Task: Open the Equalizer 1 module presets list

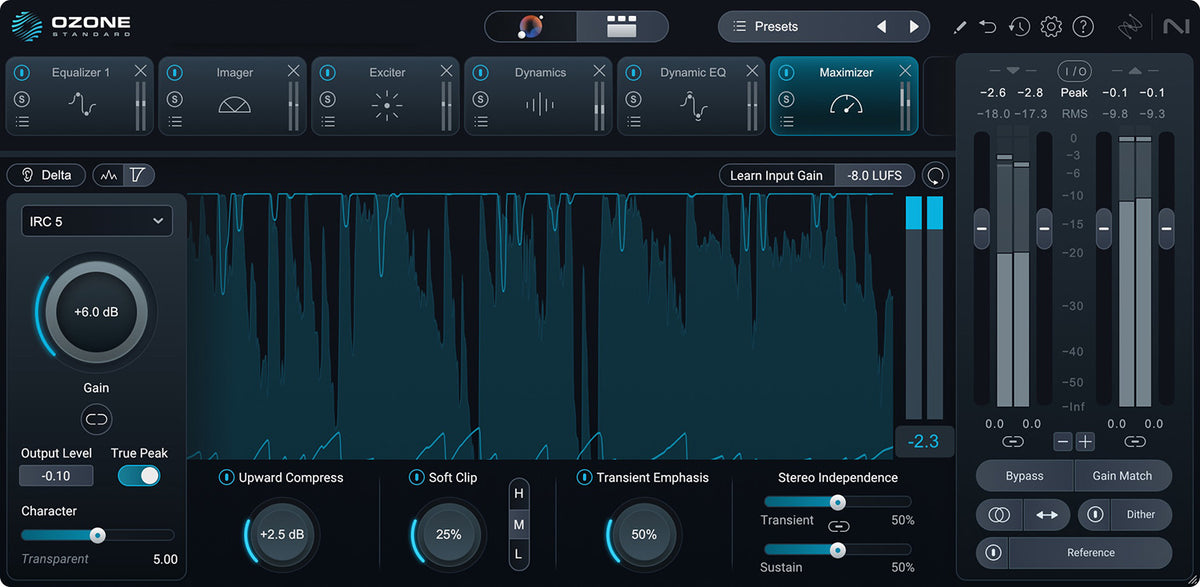Action: [x=23, y=122]
